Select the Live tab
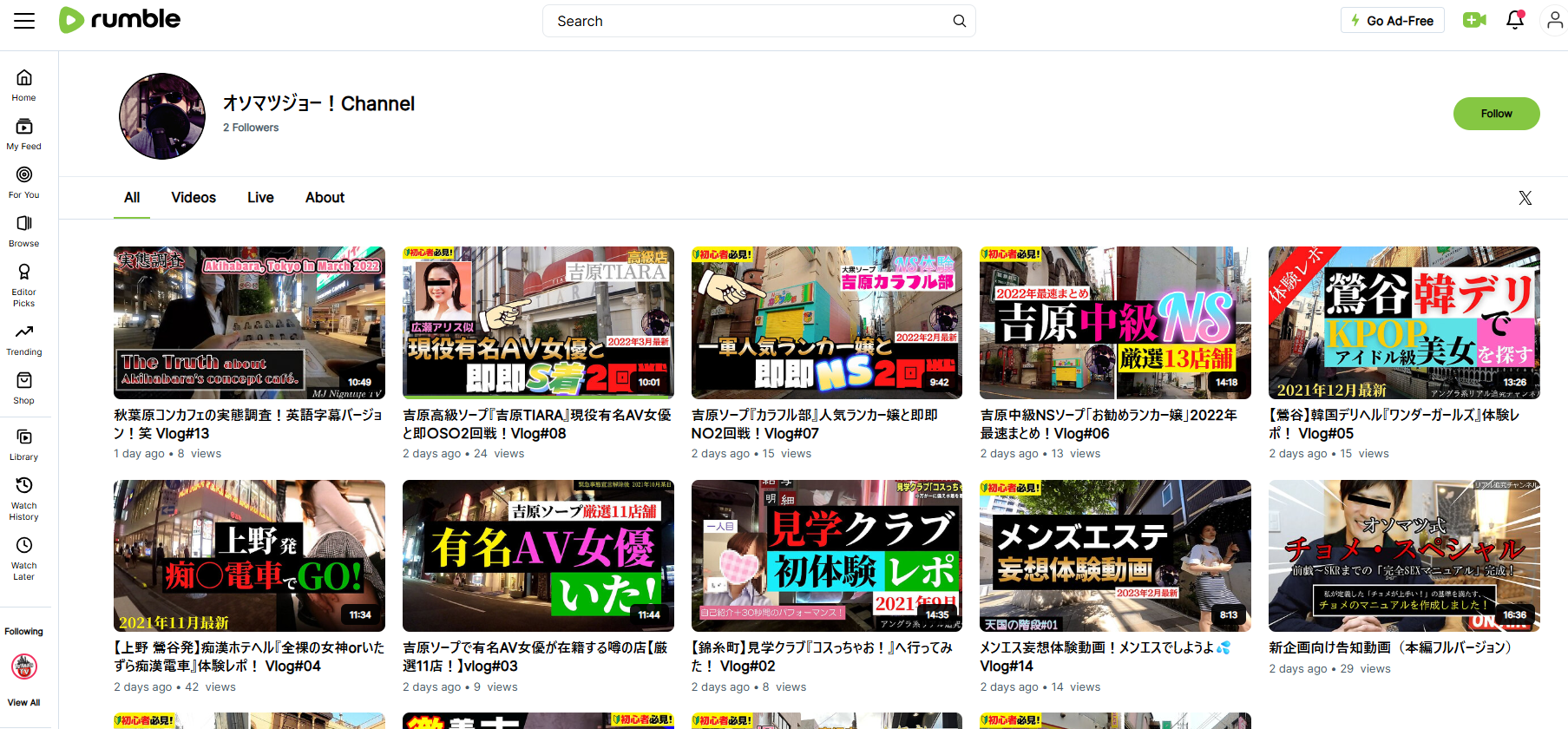 click(x=260, y=198)
